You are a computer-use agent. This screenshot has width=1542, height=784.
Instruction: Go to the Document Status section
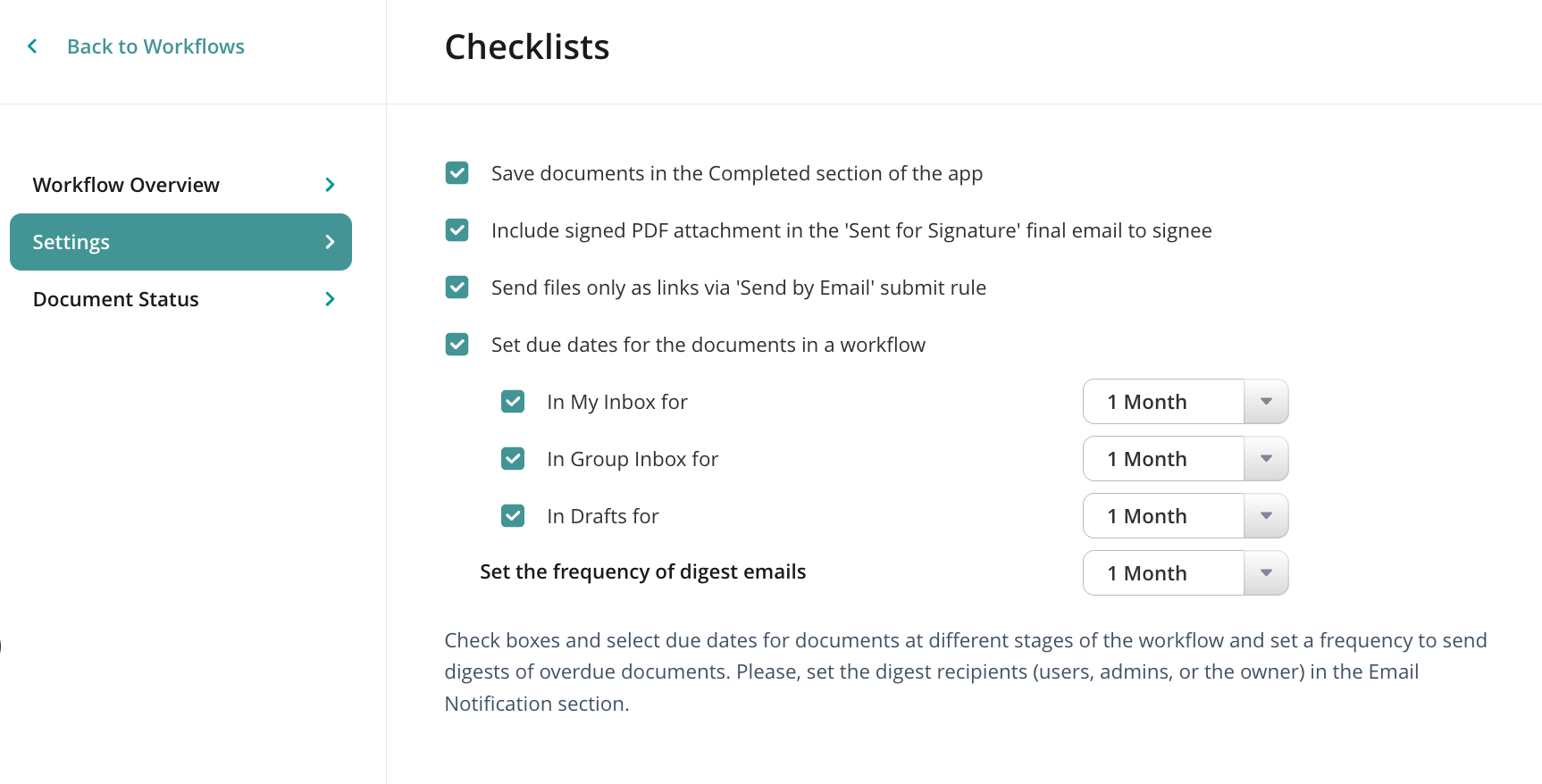coord(116,299)
